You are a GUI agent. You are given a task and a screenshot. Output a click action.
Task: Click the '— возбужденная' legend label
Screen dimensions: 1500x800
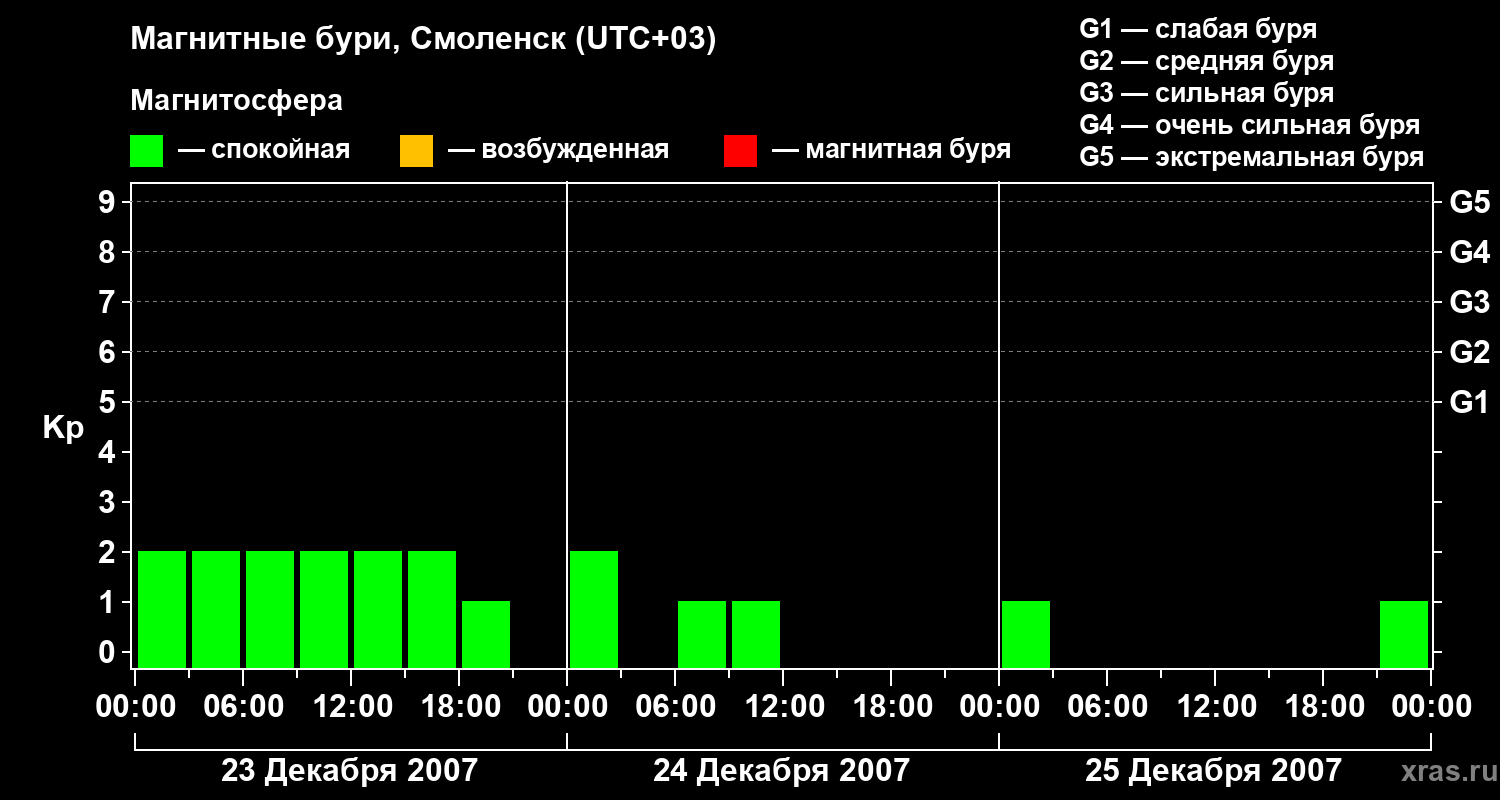tap(559, 150)
